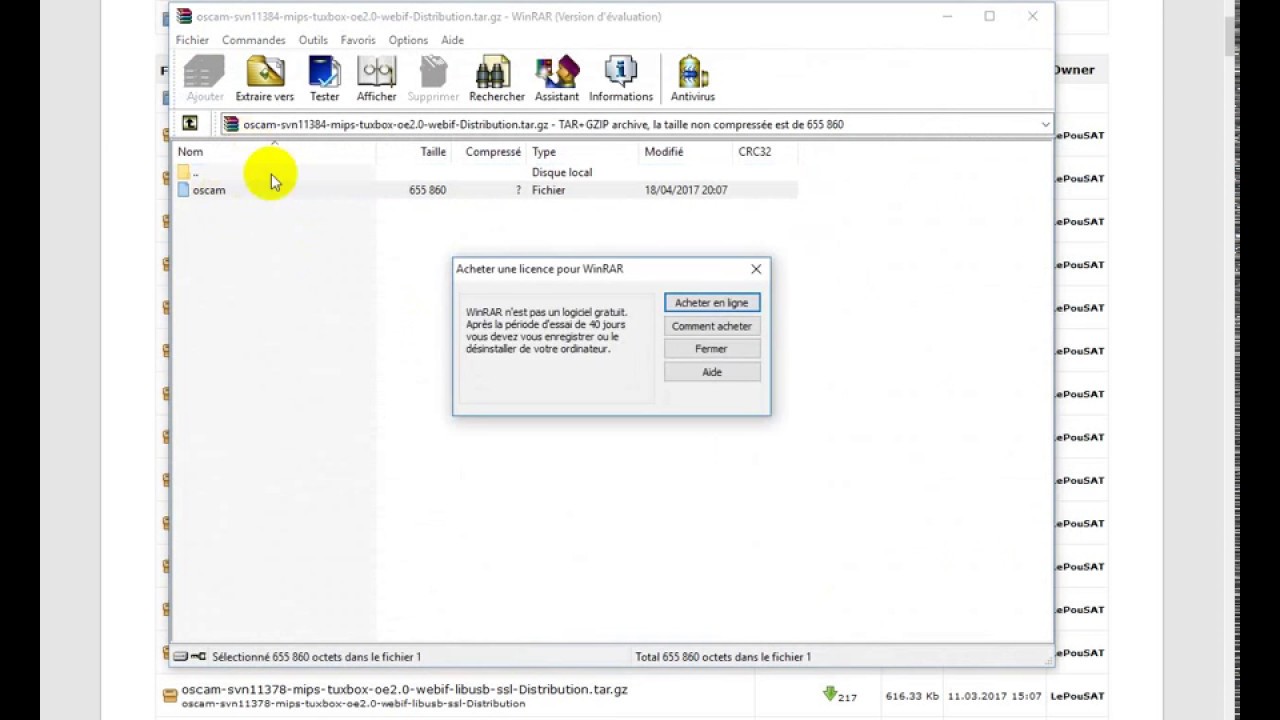Click the Aide button in dialog
The height and width of the screenshot is (720, 1280).
(x=712, y=372)
